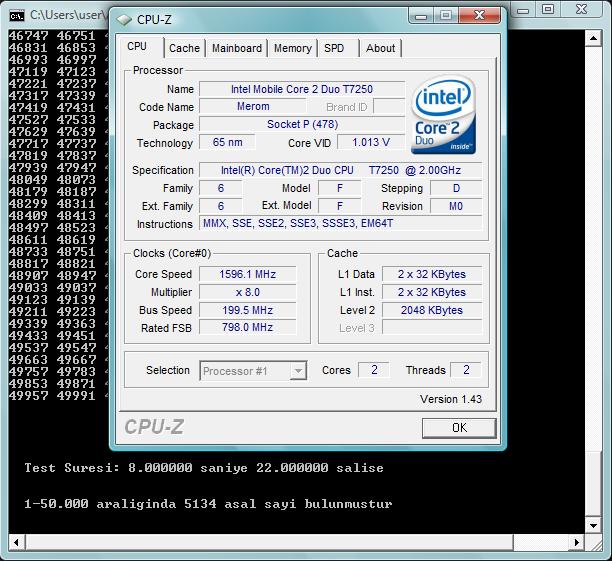Viewport: 612px width, 561px height.
Task: Click the empty Level 3 cache field
Action: pos(432,327)
